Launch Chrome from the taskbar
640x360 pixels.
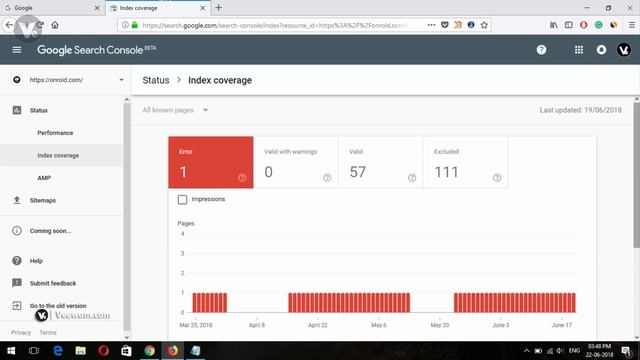pos(149,351)
